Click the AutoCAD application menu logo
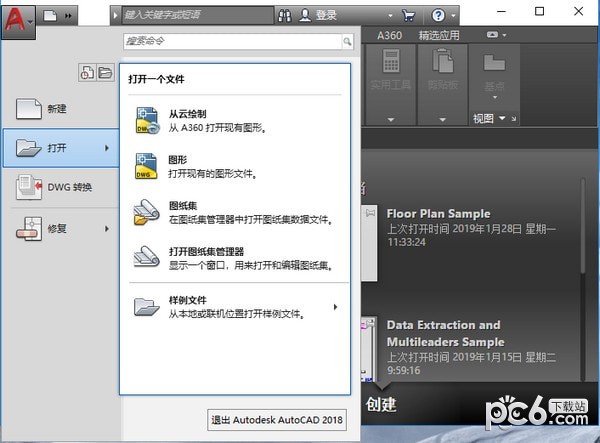Screen dimensions: 600x443 [18, 16]
